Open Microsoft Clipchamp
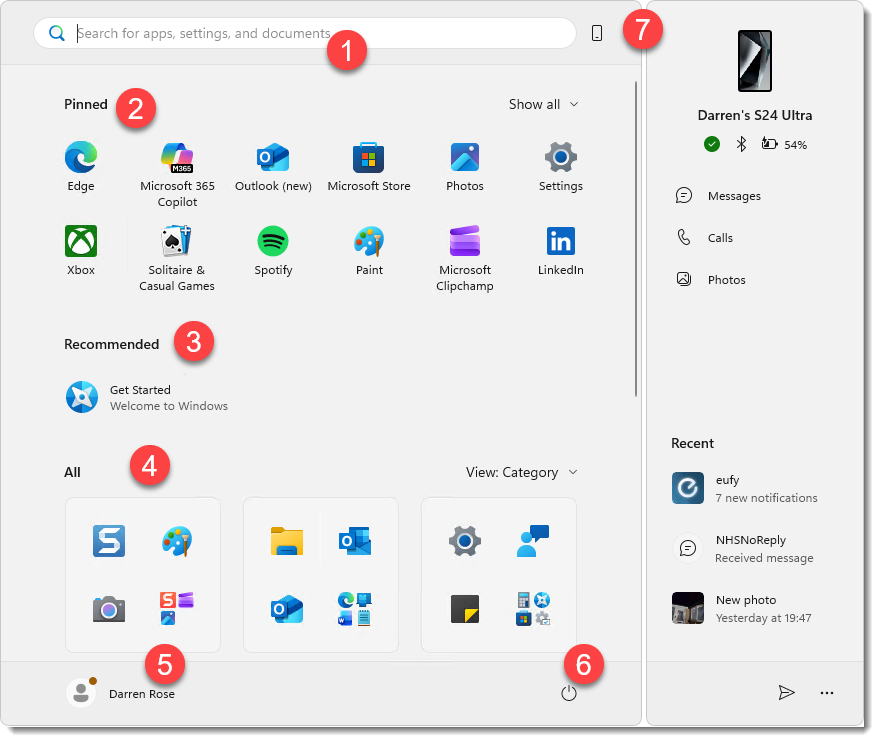The image size is (879, 742). click(x=464, y=241)
